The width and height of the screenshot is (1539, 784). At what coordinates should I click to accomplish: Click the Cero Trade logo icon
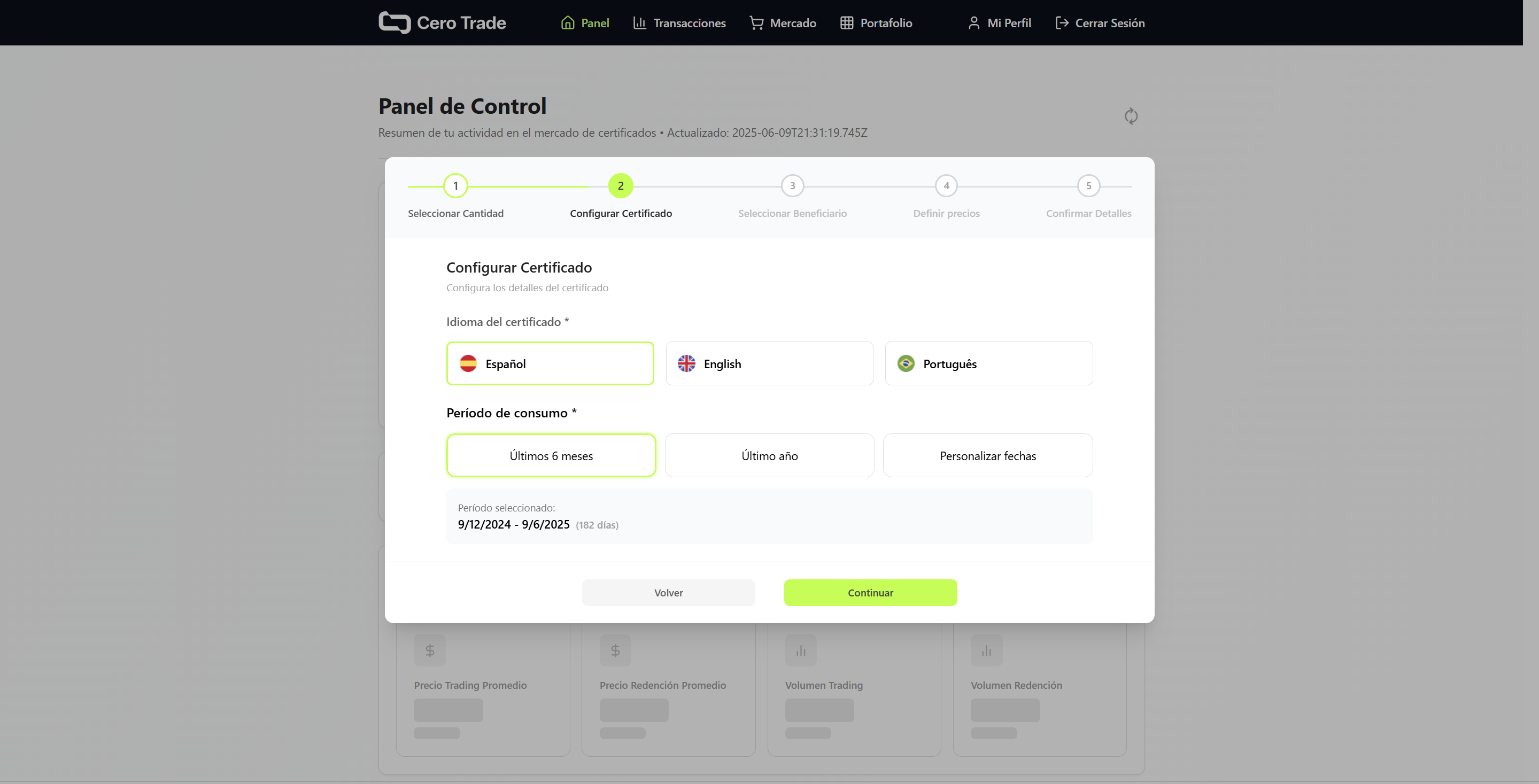tap(395, 22)
